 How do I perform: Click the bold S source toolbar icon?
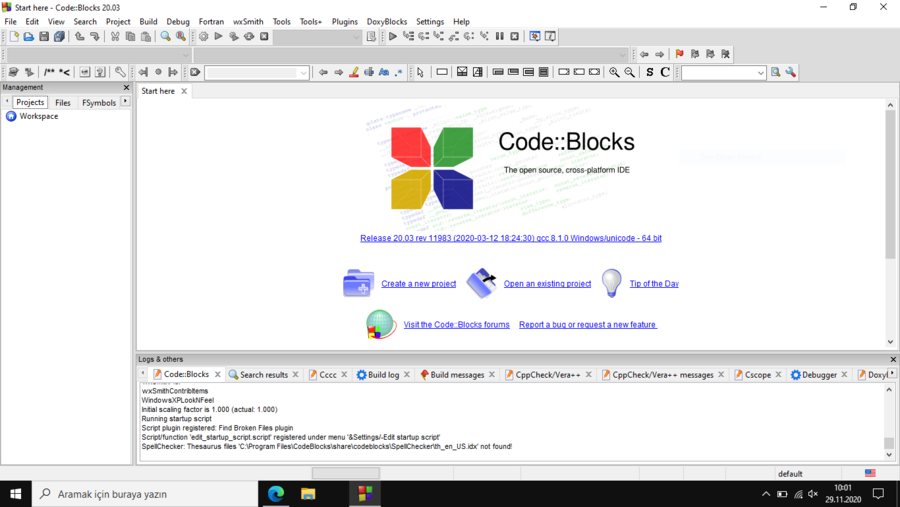[x=650, y=72]
